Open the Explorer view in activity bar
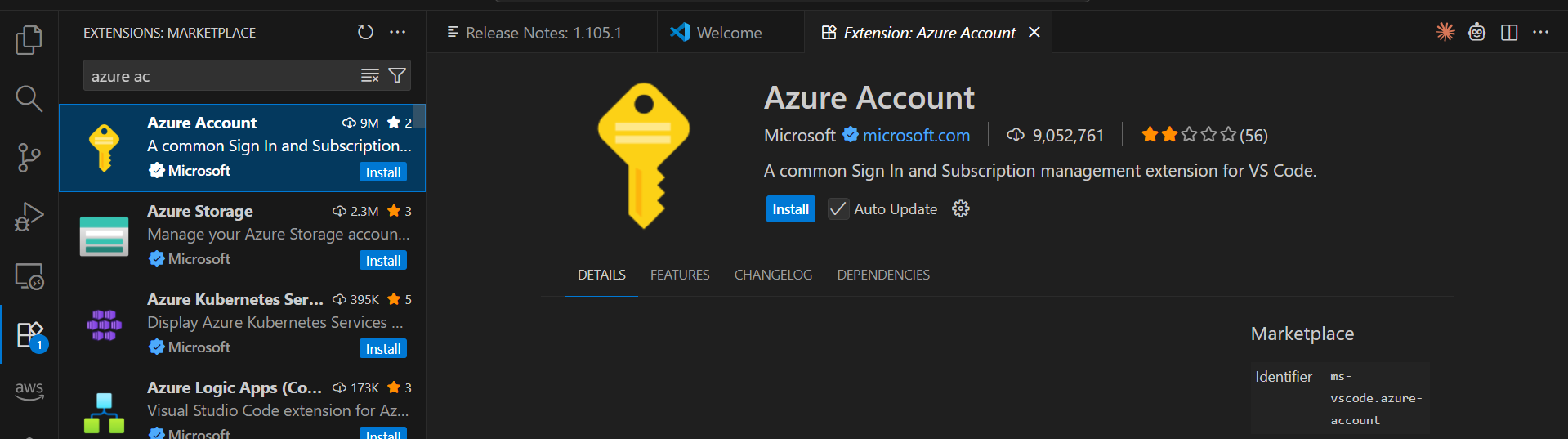The image size is (1568, 439). (x=29, y=39)
